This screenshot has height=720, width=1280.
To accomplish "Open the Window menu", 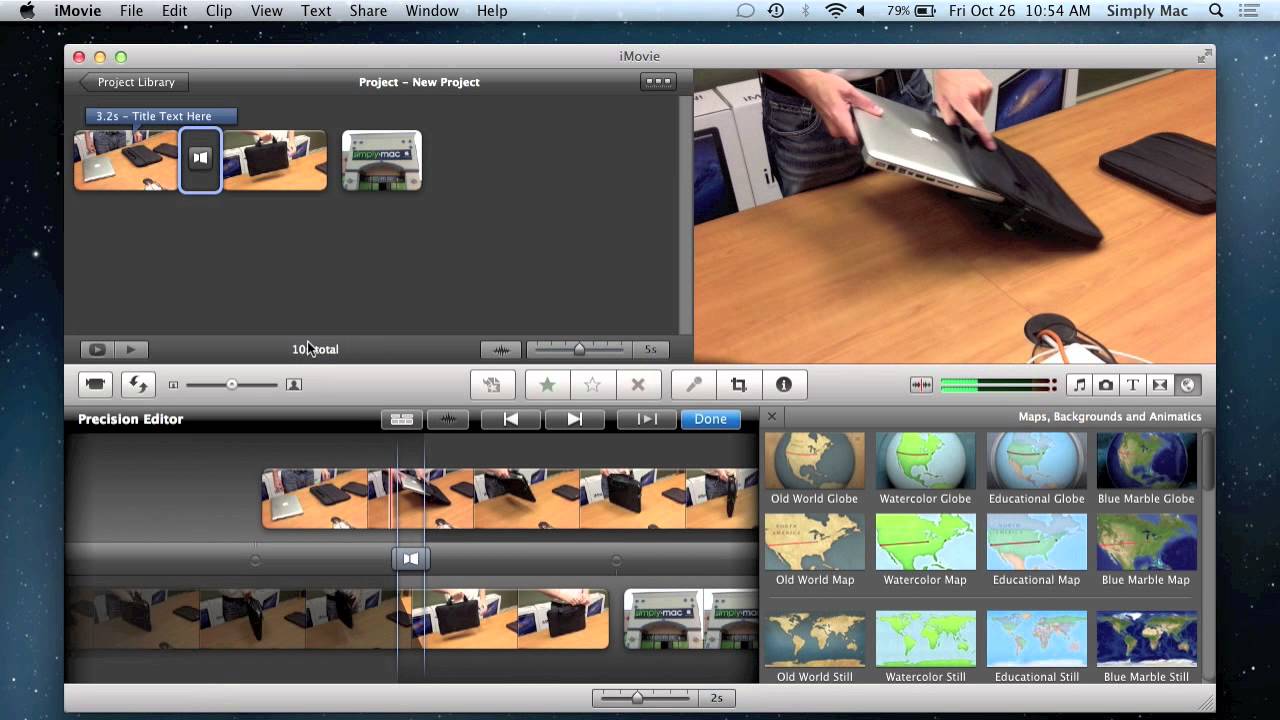I will coord(432,11).
